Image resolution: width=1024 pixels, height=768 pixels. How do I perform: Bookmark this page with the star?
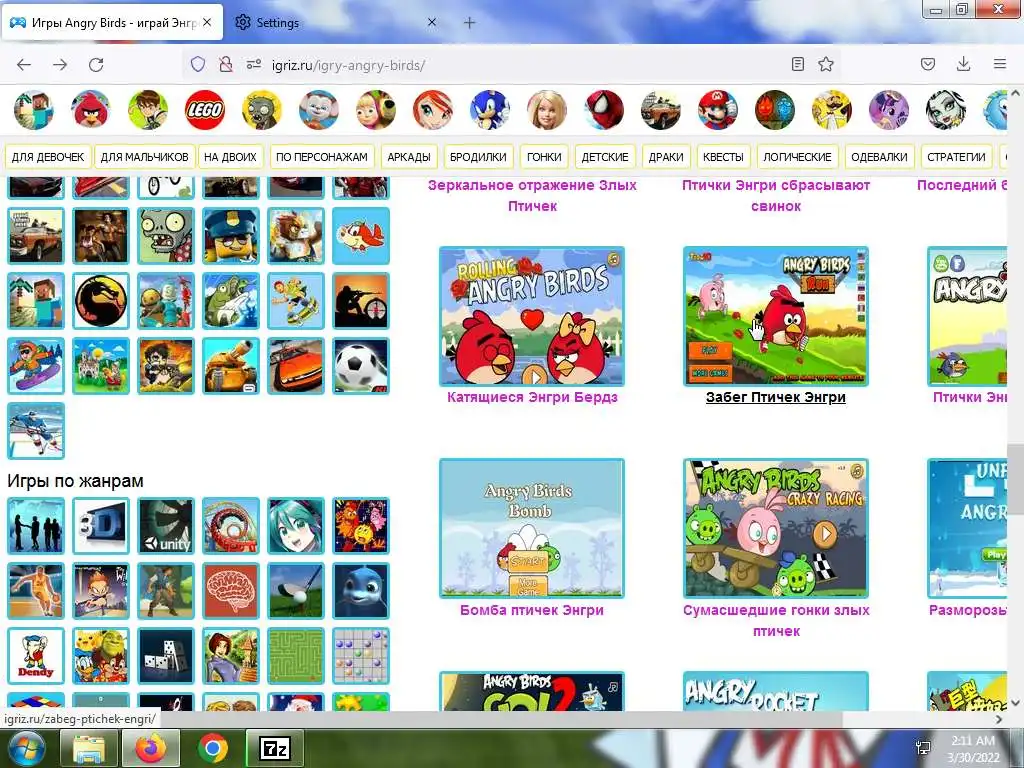point(826,64)
